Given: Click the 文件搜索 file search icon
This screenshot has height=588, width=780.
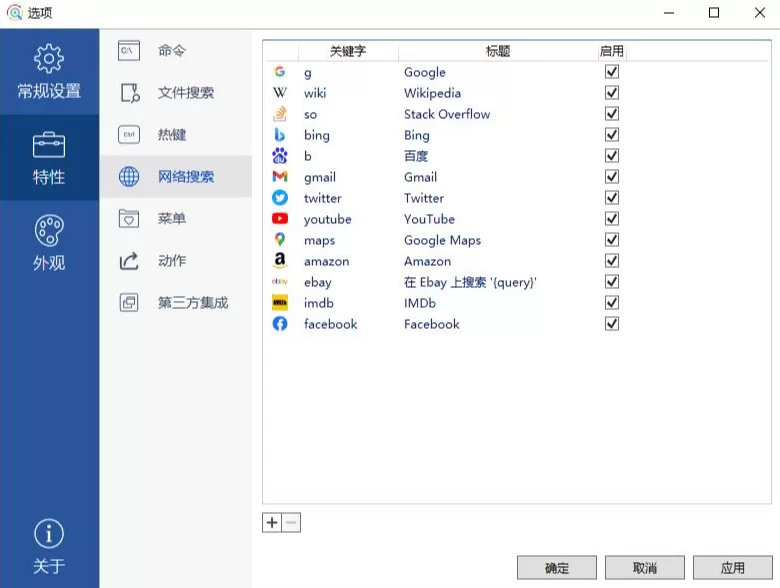Looking at the screenshot, I should pos(130,93).
